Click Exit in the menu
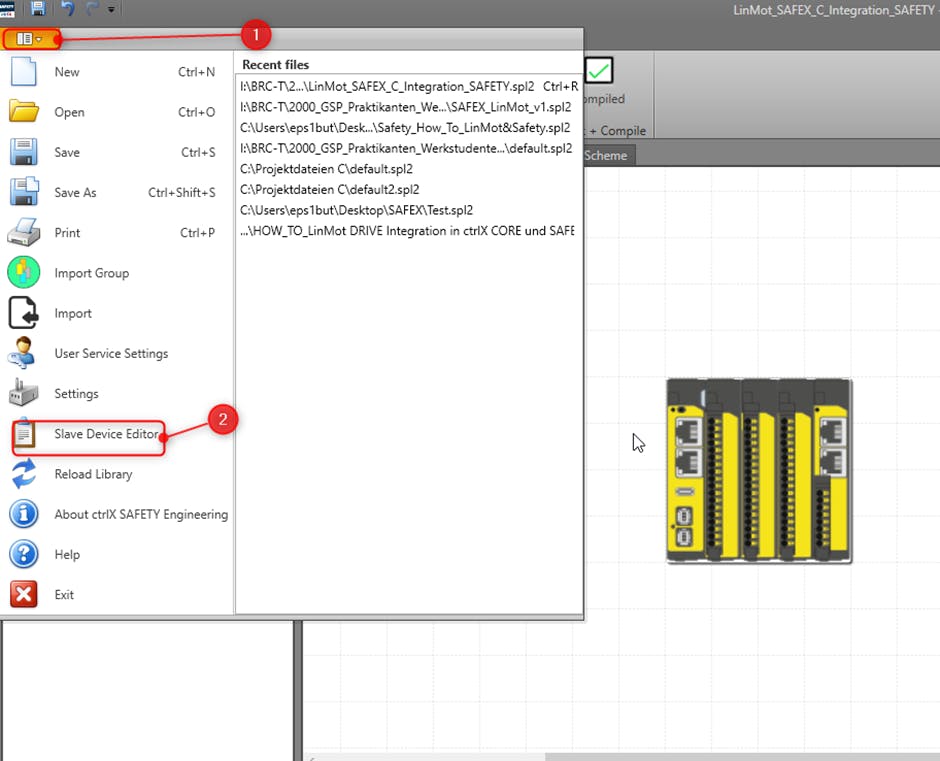940x761 pixels. (64, 595)
